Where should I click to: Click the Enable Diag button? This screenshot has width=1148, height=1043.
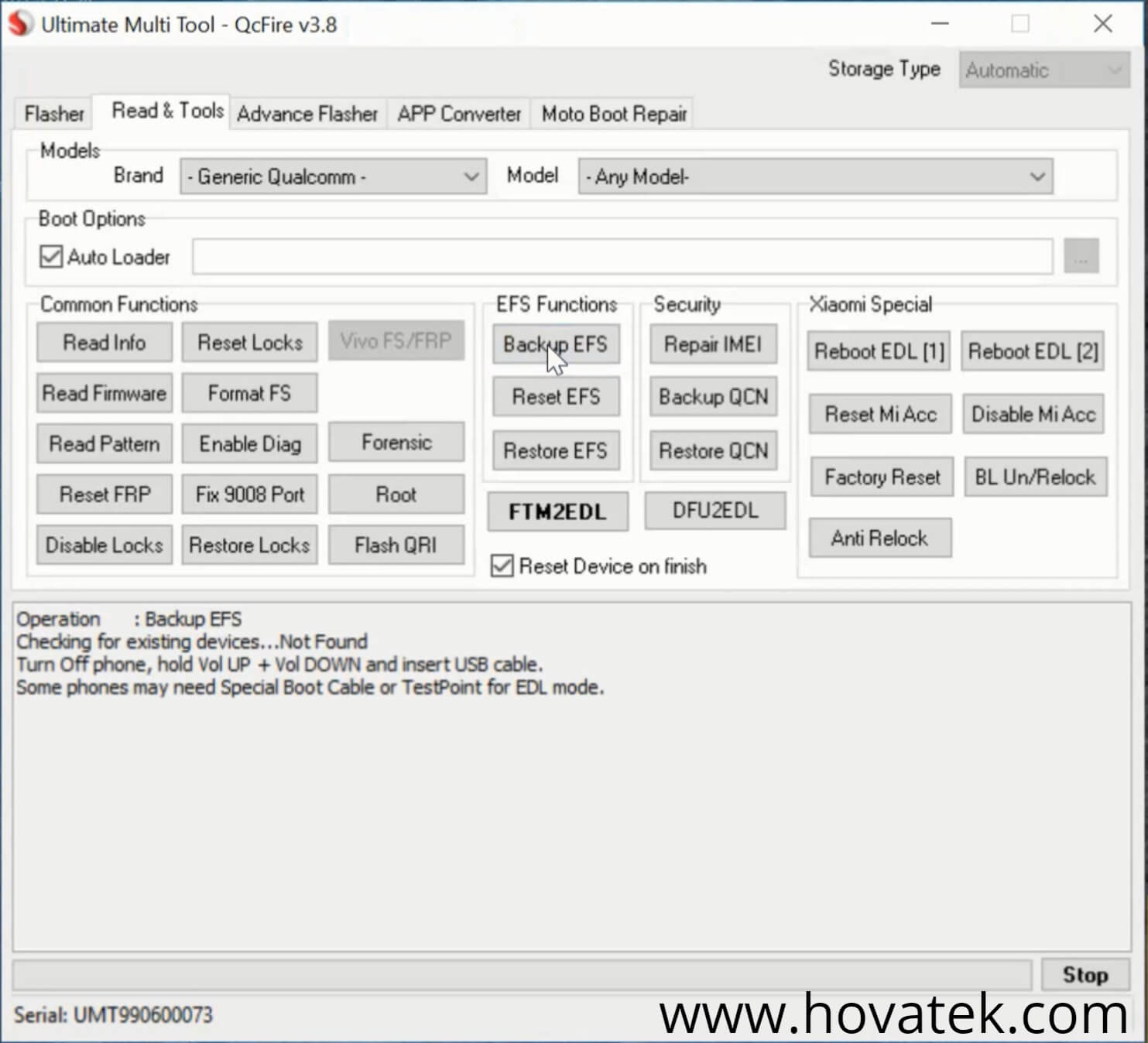pos(250,443)
